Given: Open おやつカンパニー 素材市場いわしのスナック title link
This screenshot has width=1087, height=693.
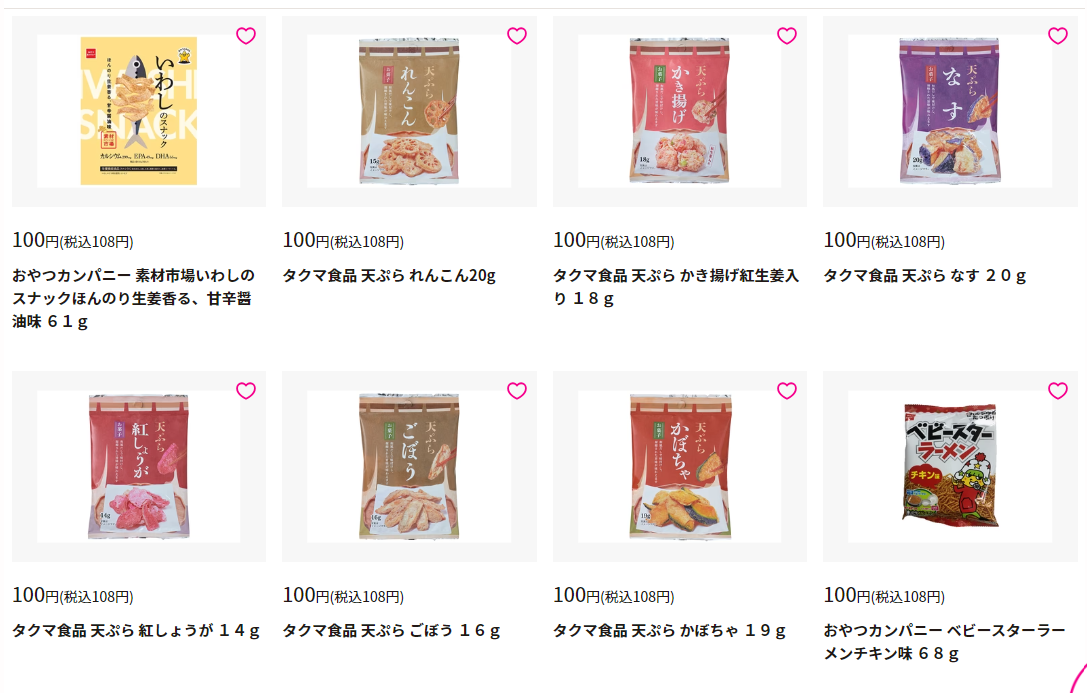Looking at the screenshot, I should [x=133, y=299].
